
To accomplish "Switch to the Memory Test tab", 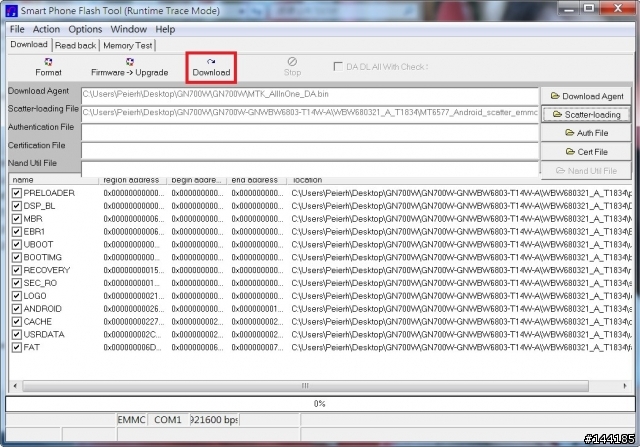I will pos(127,45).
